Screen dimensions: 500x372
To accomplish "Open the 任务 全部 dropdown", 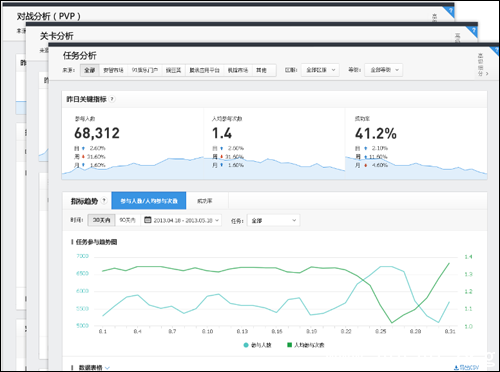I will tap(273, 220).
